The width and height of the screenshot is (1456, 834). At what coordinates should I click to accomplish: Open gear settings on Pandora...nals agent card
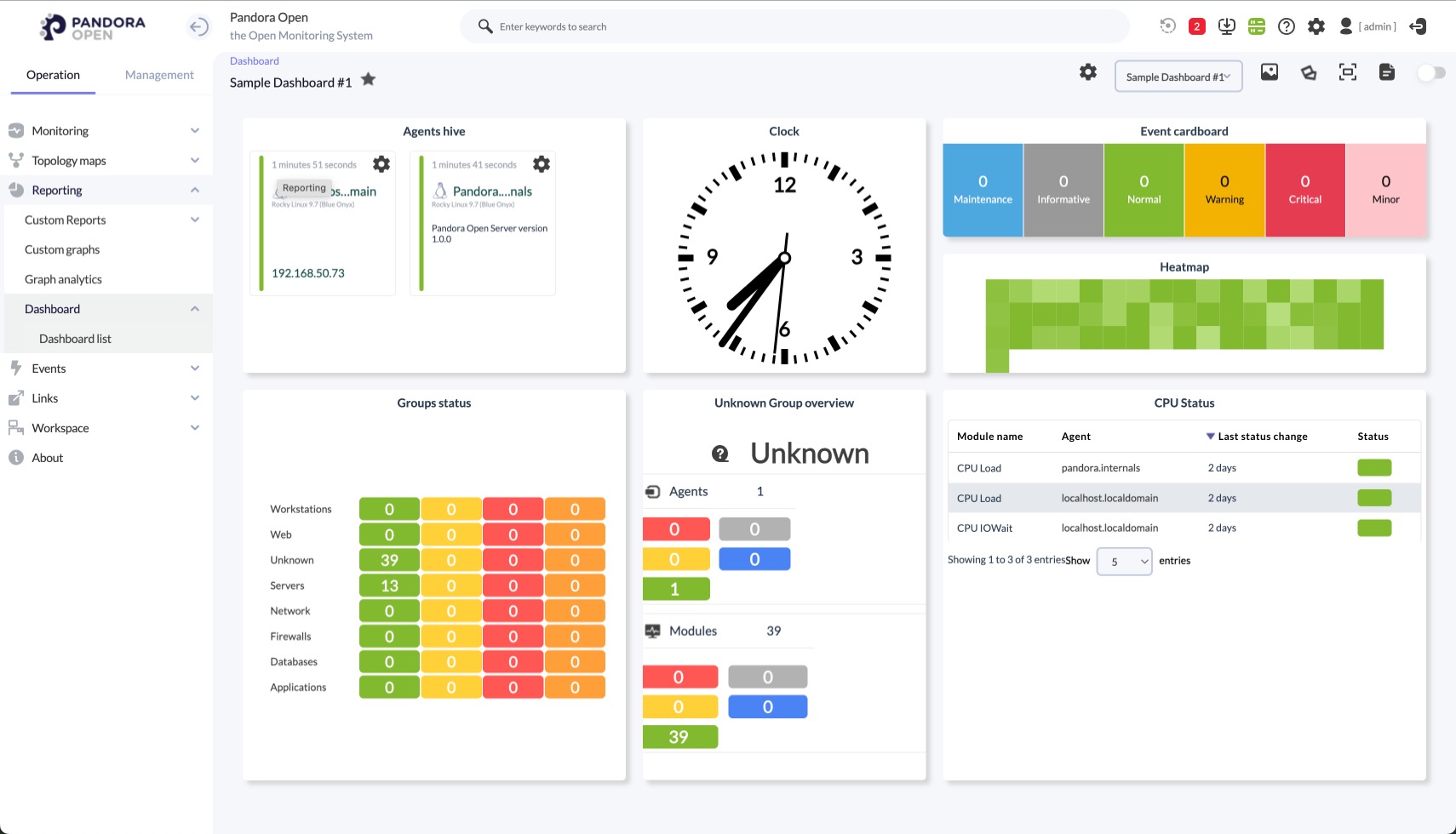541,164
